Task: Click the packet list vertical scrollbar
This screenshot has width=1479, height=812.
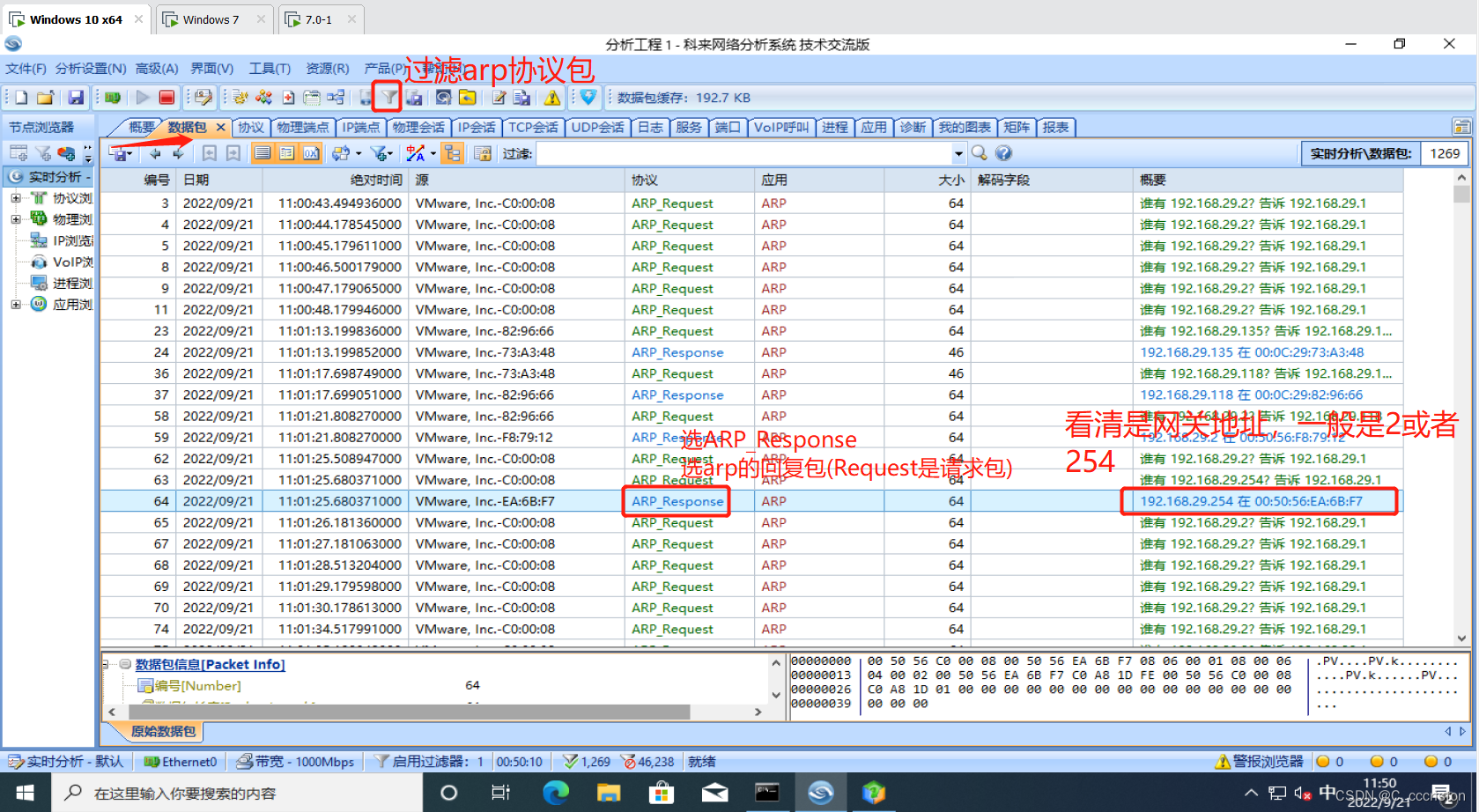Action: coord(1461,408)
